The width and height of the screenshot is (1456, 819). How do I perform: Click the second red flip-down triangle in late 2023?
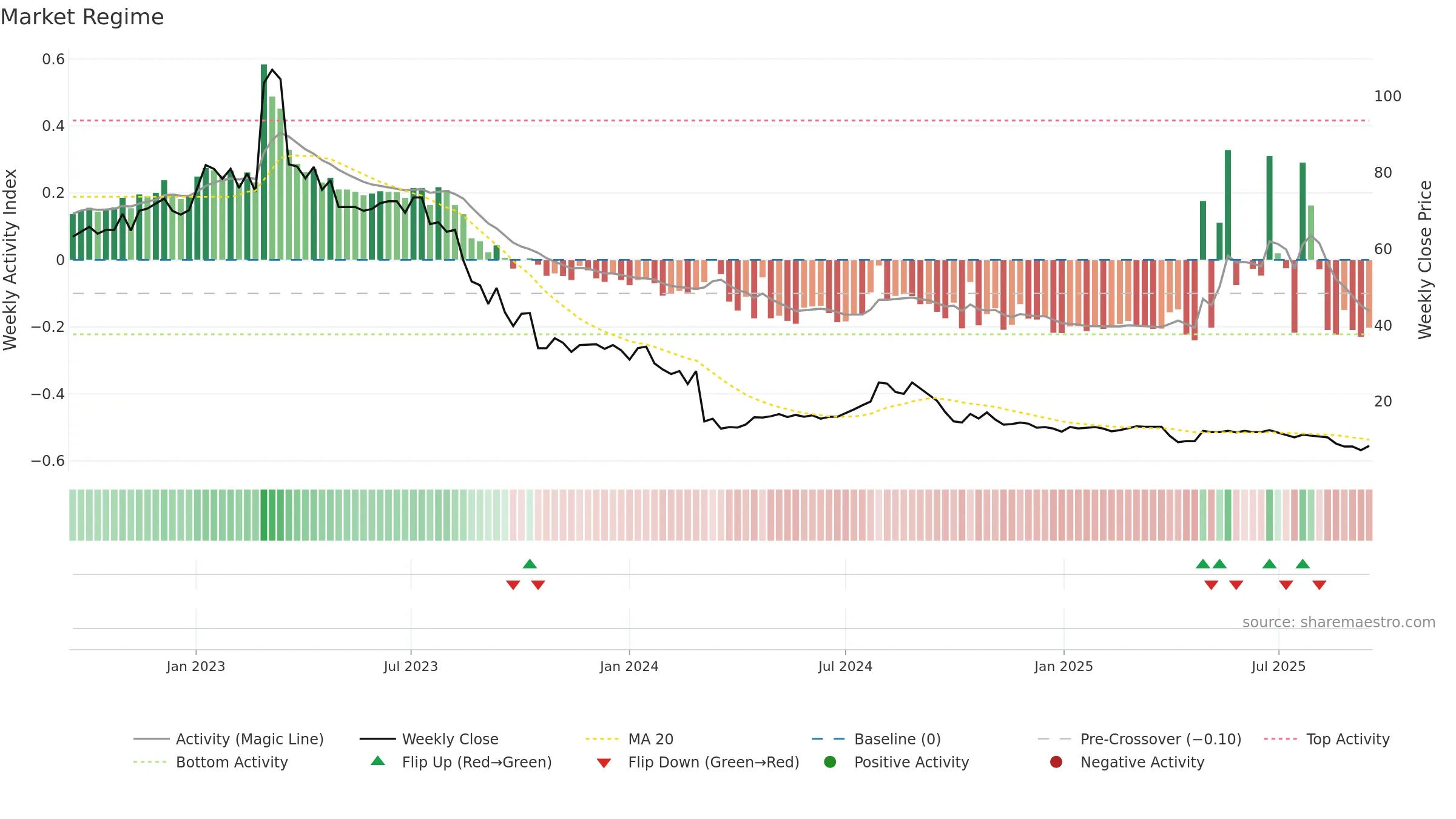[x=538, y=585]
